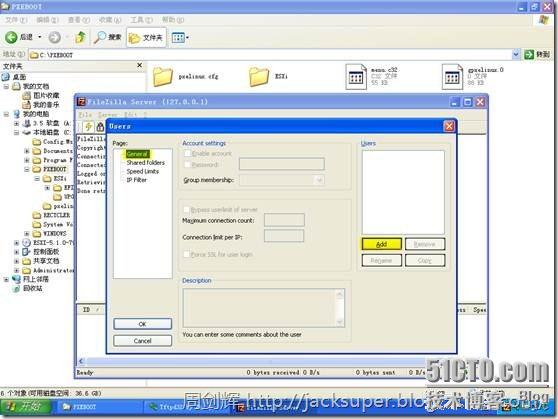Open the Help menu in Explorer menu bar
The height and width of the screenshot is (419, 558).
(x=173, y=20)
